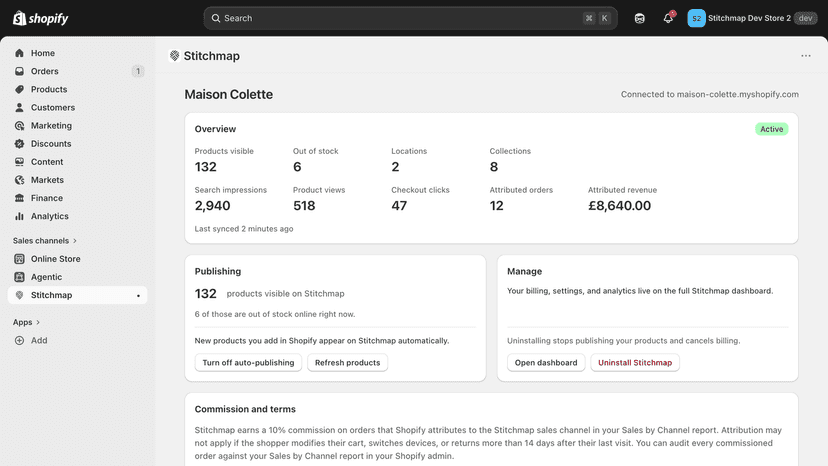Click the '12' attributed orders value
This screenshot has width=828, height=466.
click(x=496, y=206)
